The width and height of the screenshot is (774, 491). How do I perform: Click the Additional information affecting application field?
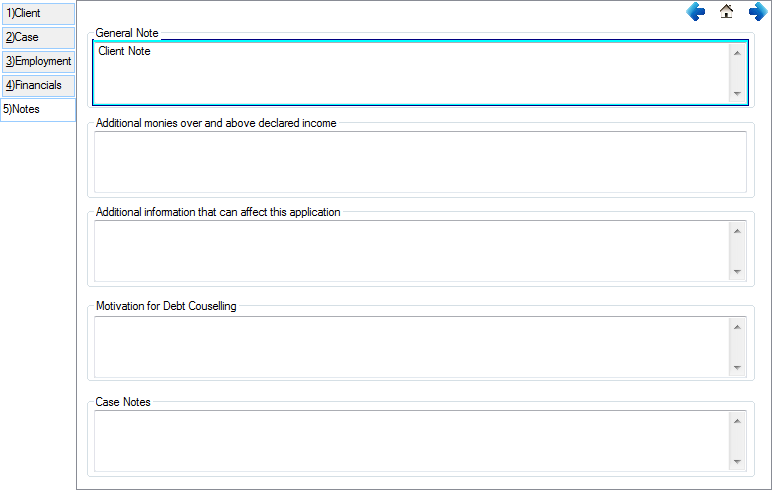410,251
